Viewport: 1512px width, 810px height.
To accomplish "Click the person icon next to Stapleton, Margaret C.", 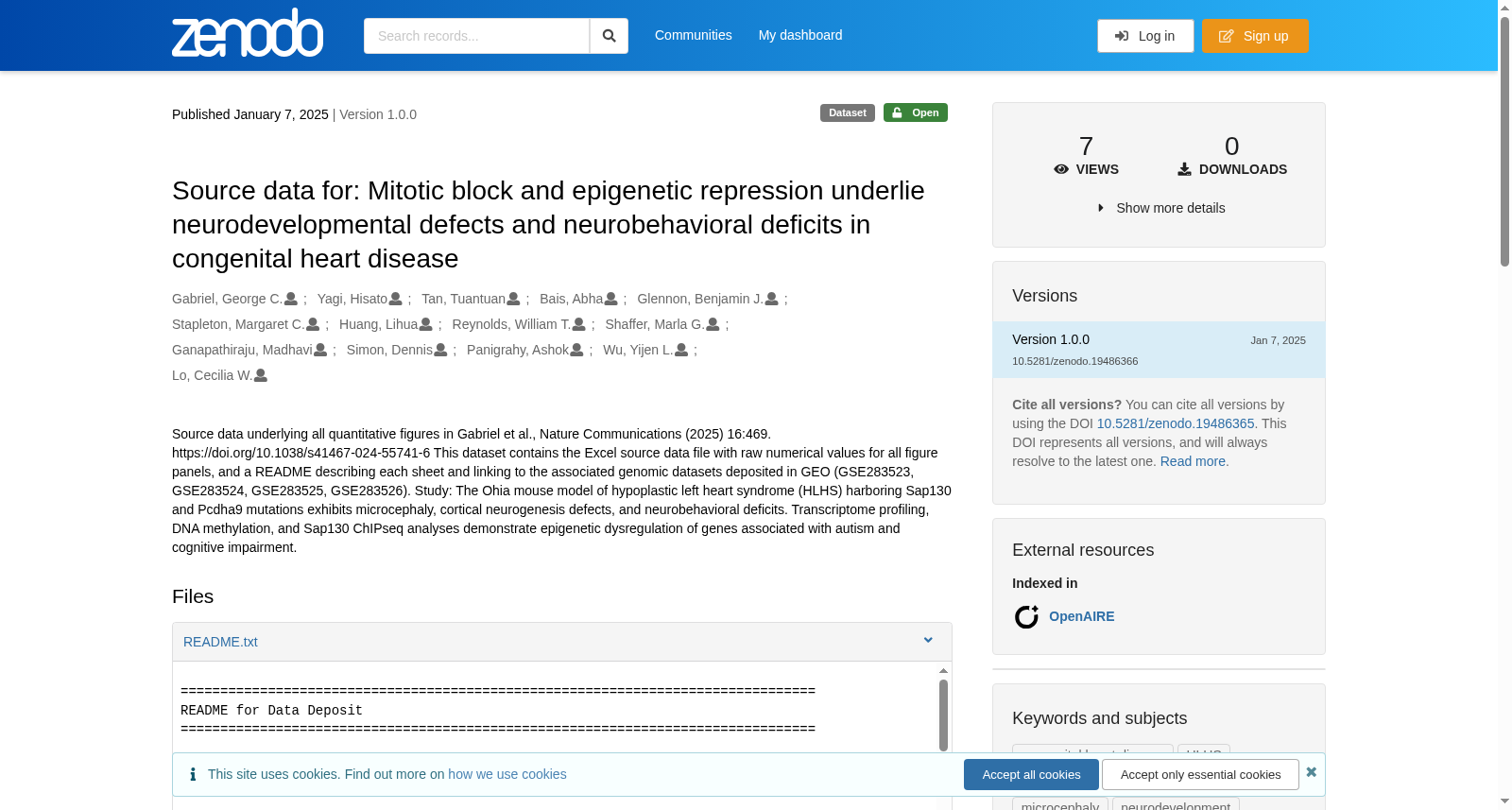I will coord(313,324).
